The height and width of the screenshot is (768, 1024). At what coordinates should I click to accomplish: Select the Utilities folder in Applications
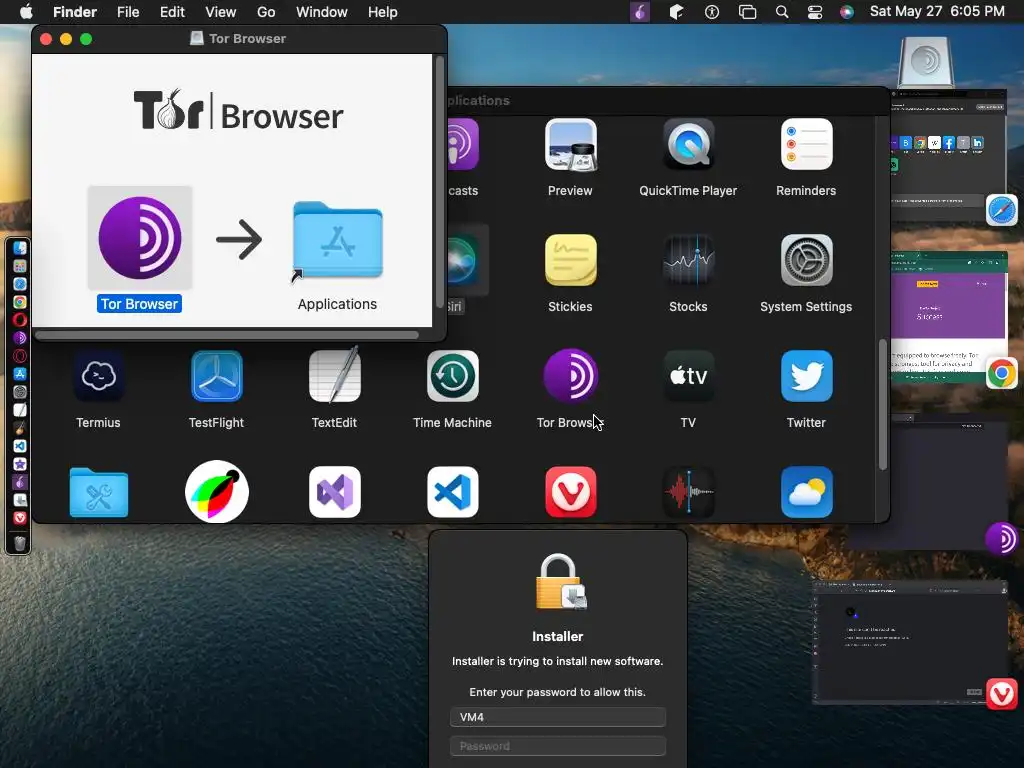pyautogui.click(x=98, y=492)
